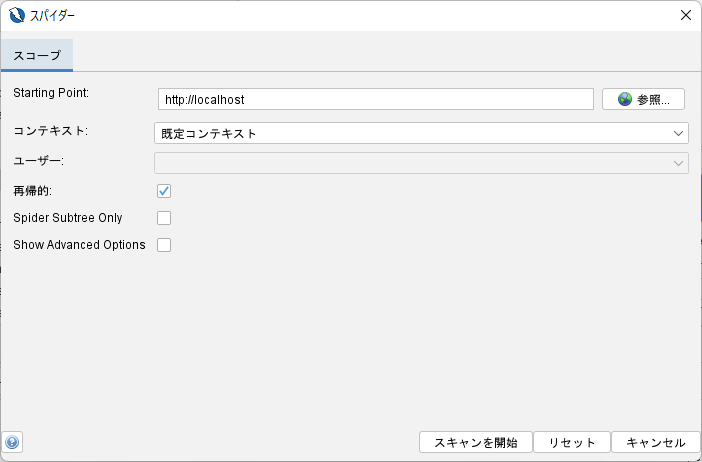Screen dimensions: 702x462
Task: Click the スパイダー window title text
Action: click(52, 16)
